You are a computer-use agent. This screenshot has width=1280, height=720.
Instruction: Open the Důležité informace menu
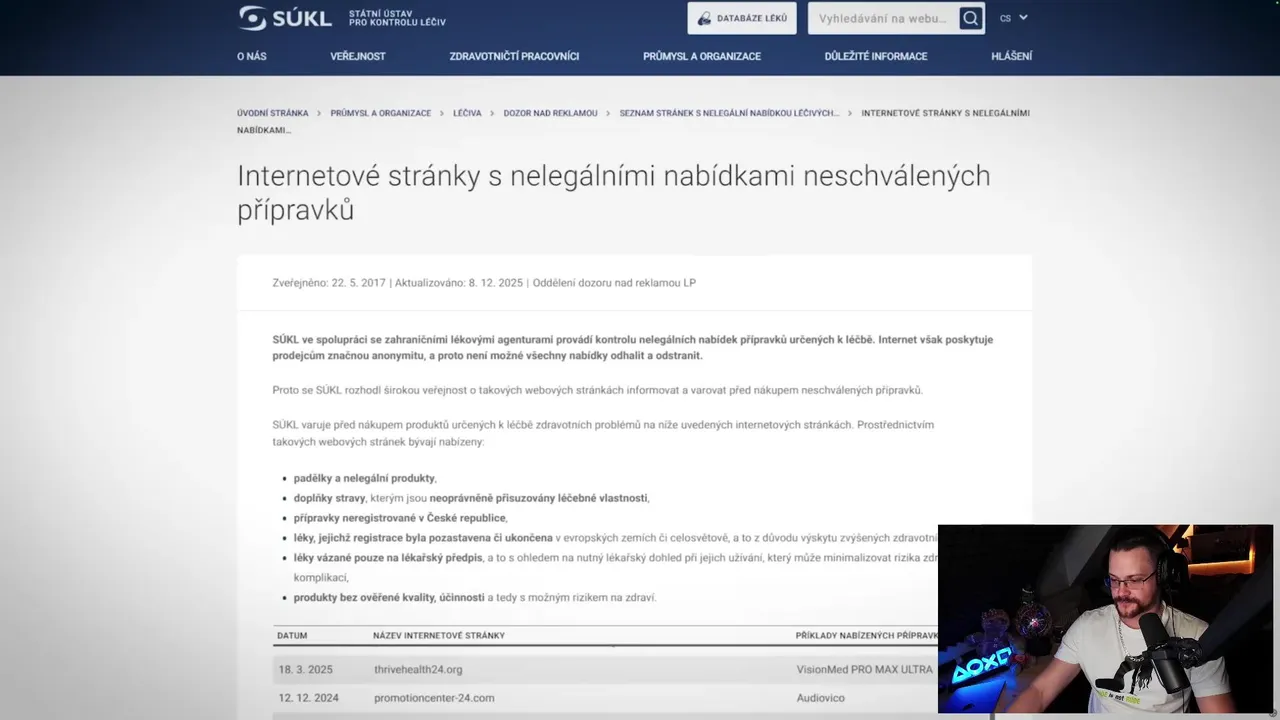tap(876, 56)
